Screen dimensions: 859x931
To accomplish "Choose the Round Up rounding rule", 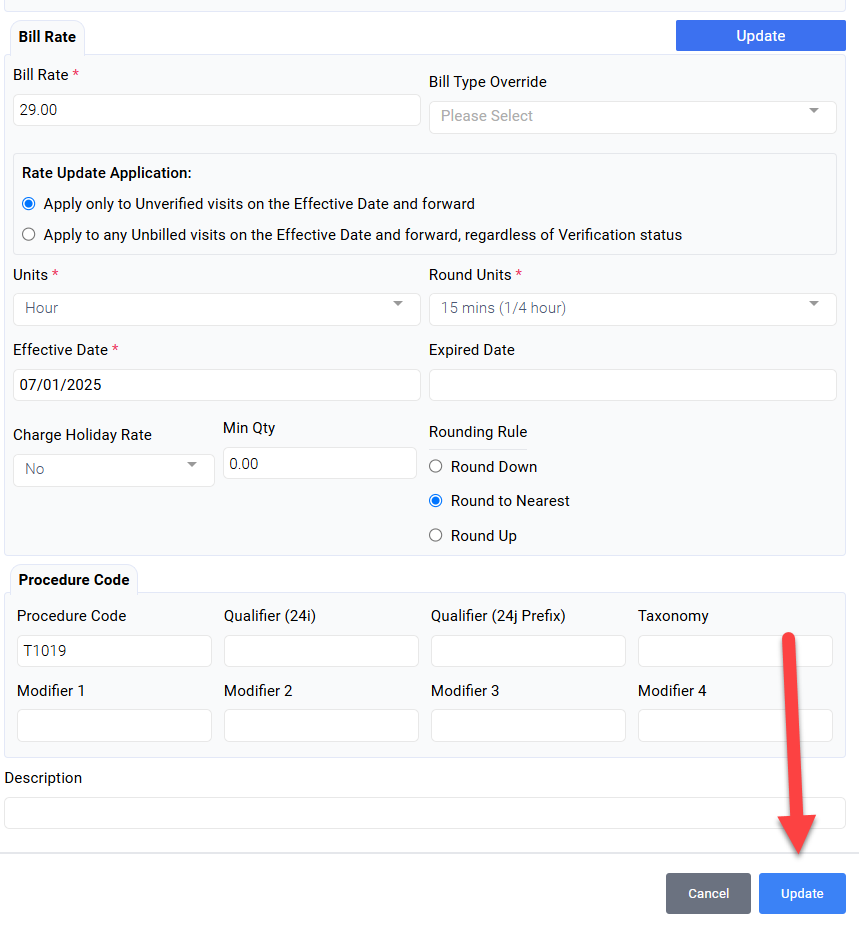I will tap(435, 536).
